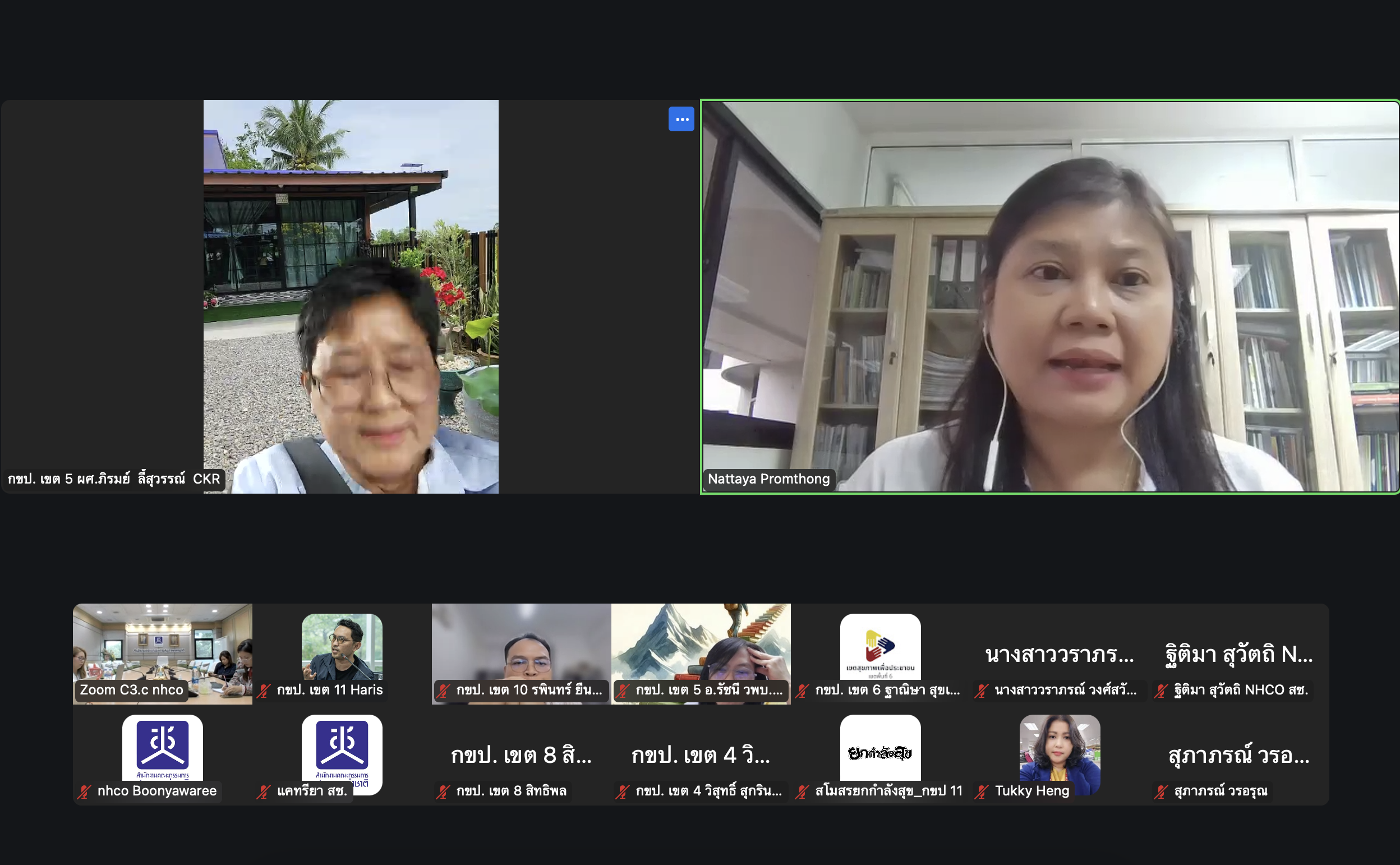
Task: Click muted mic icon beside เขต 11 Haris
Action: tap(264, 691)
